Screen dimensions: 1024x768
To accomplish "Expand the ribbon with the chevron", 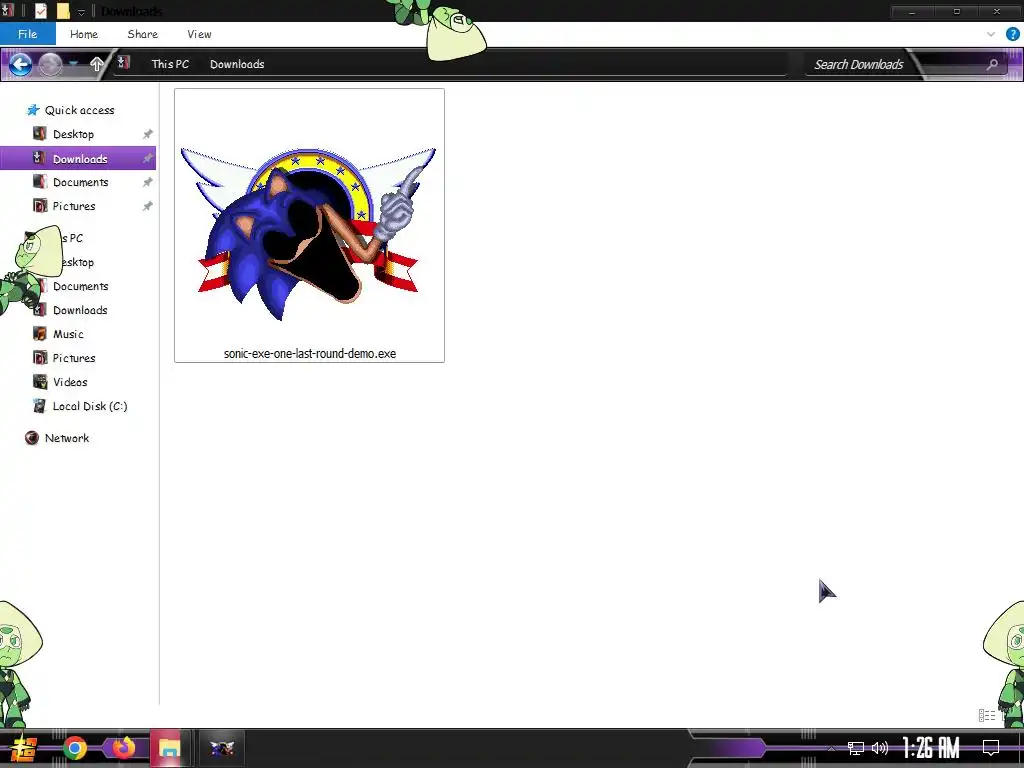I will [991, 34].
